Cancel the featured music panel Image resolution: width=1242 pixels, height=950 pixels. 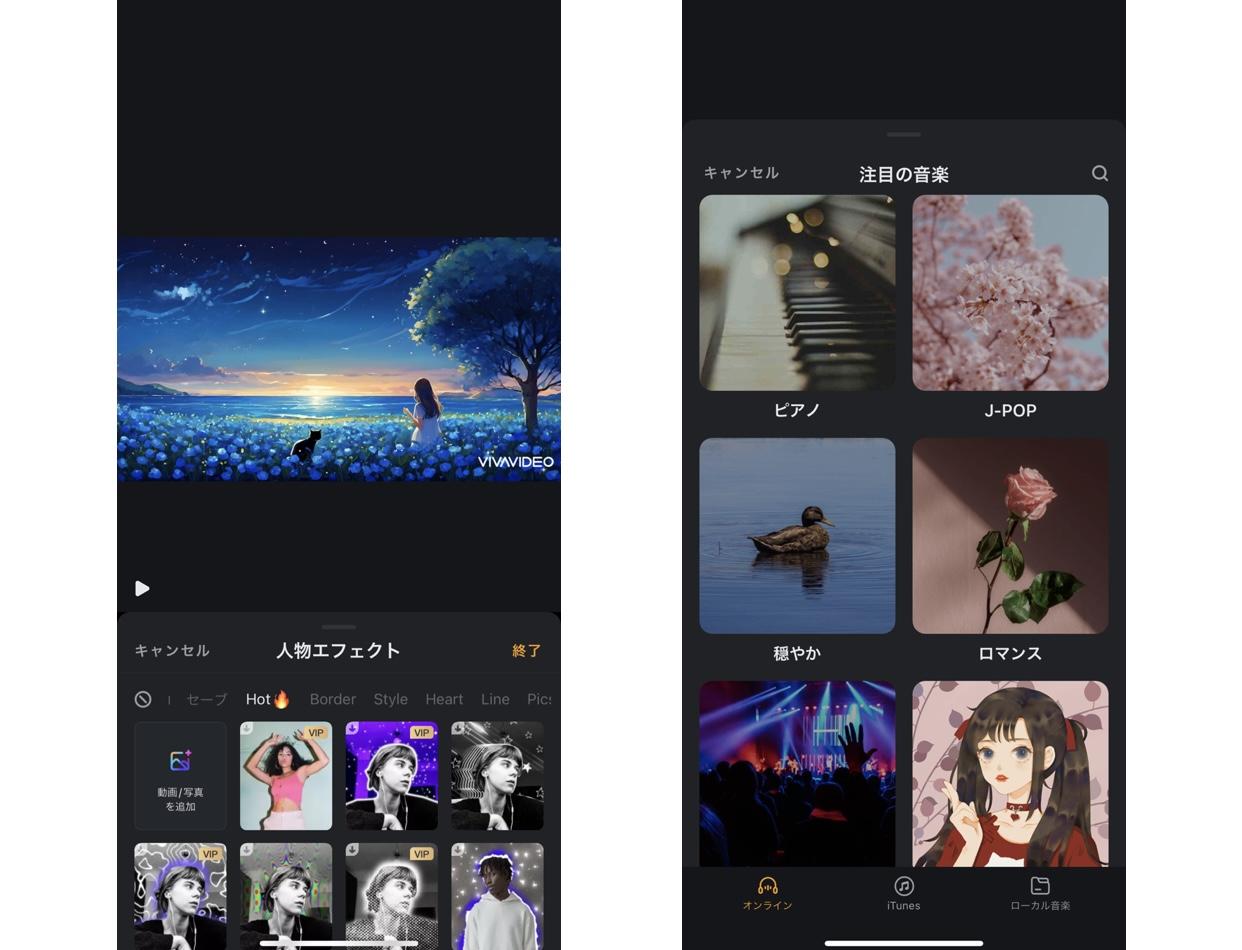[x=741, y=173]
